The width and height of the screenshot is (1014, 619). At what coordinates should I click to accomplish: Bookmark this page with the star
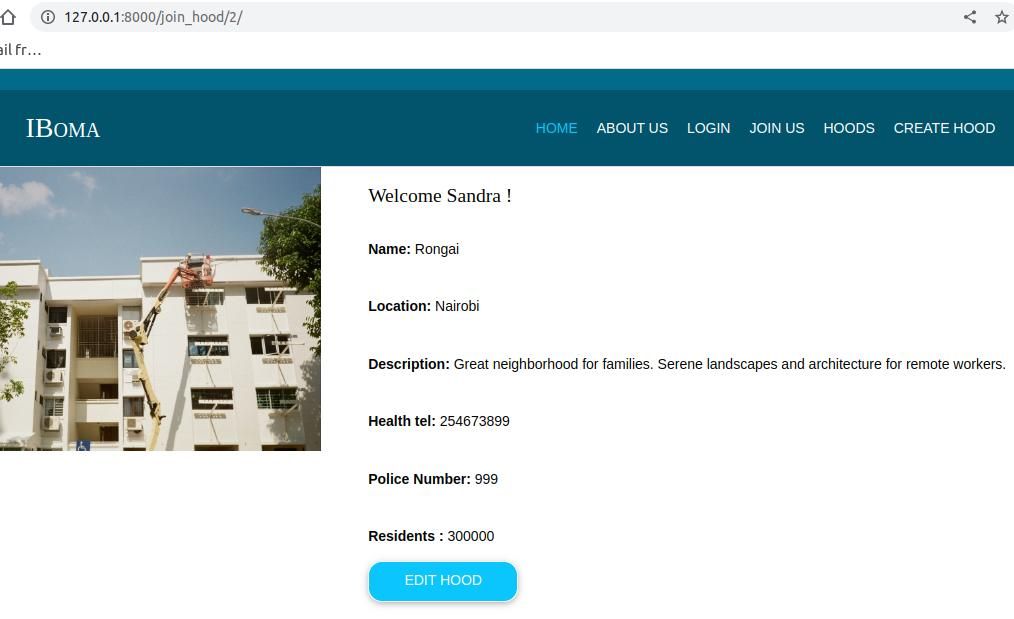(x=1002, y=17)
